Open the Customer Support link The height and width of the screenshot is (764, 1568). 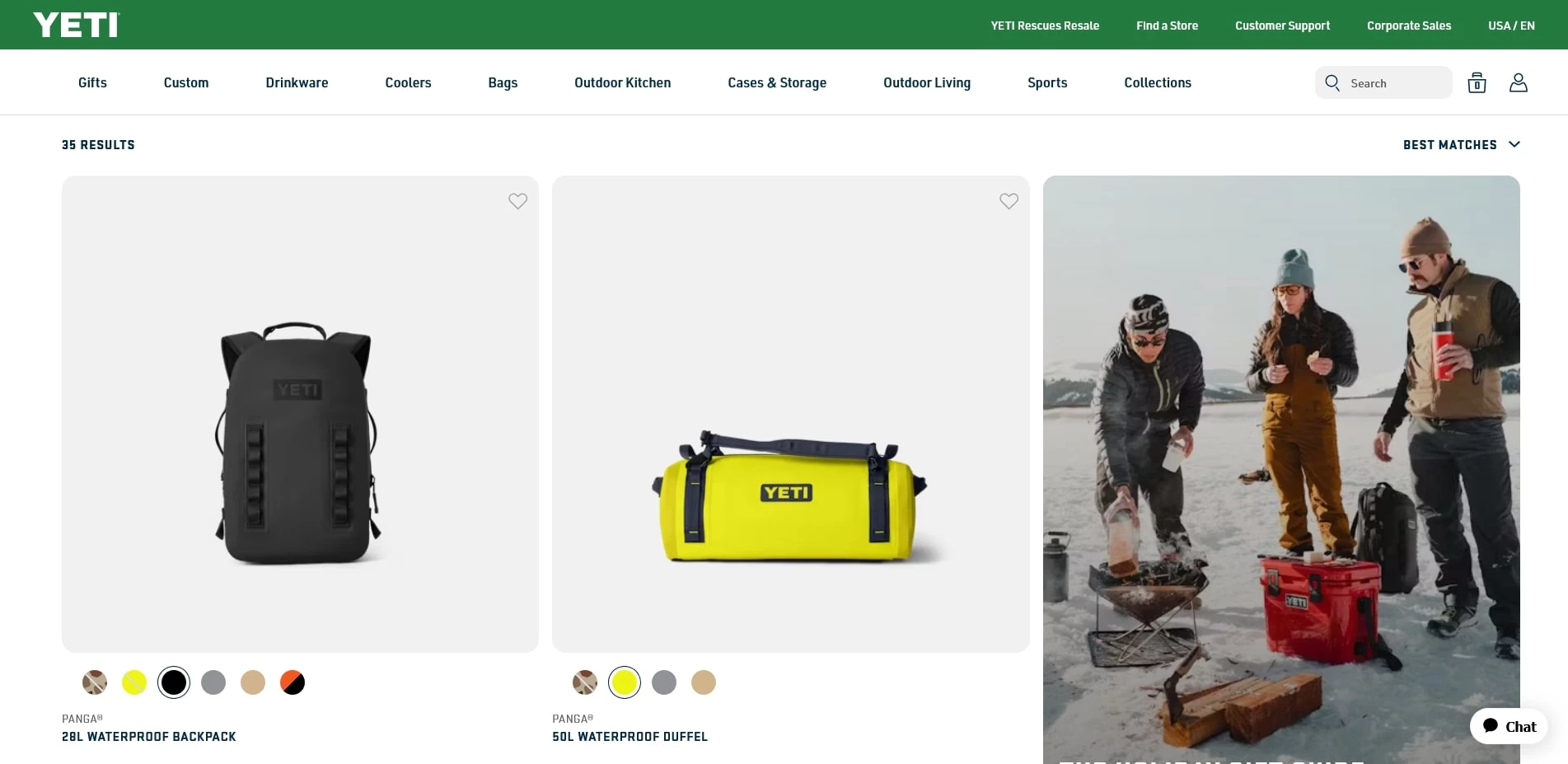(1282, 26)
